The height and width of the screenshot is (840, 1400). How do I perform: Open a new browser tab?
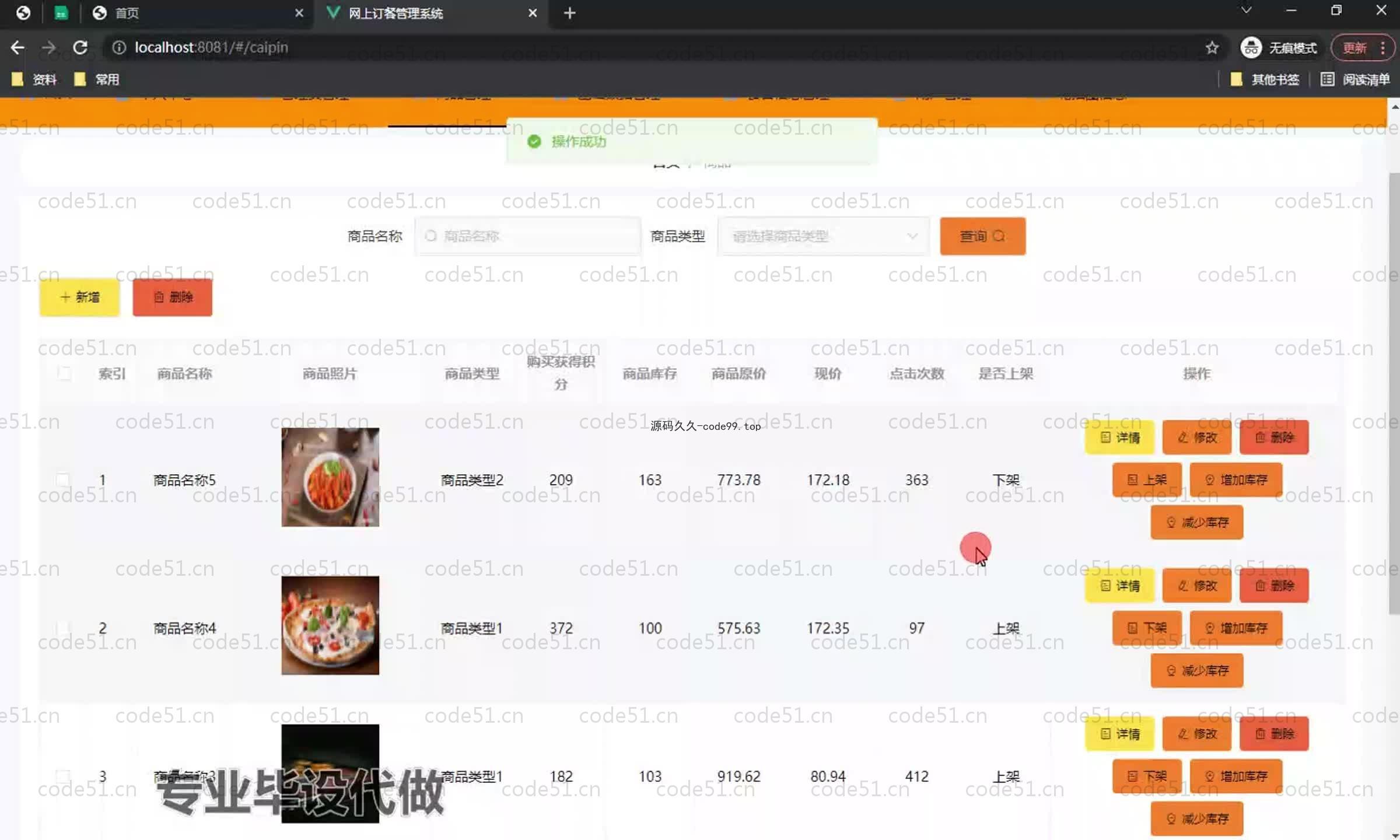pos(570,13)
